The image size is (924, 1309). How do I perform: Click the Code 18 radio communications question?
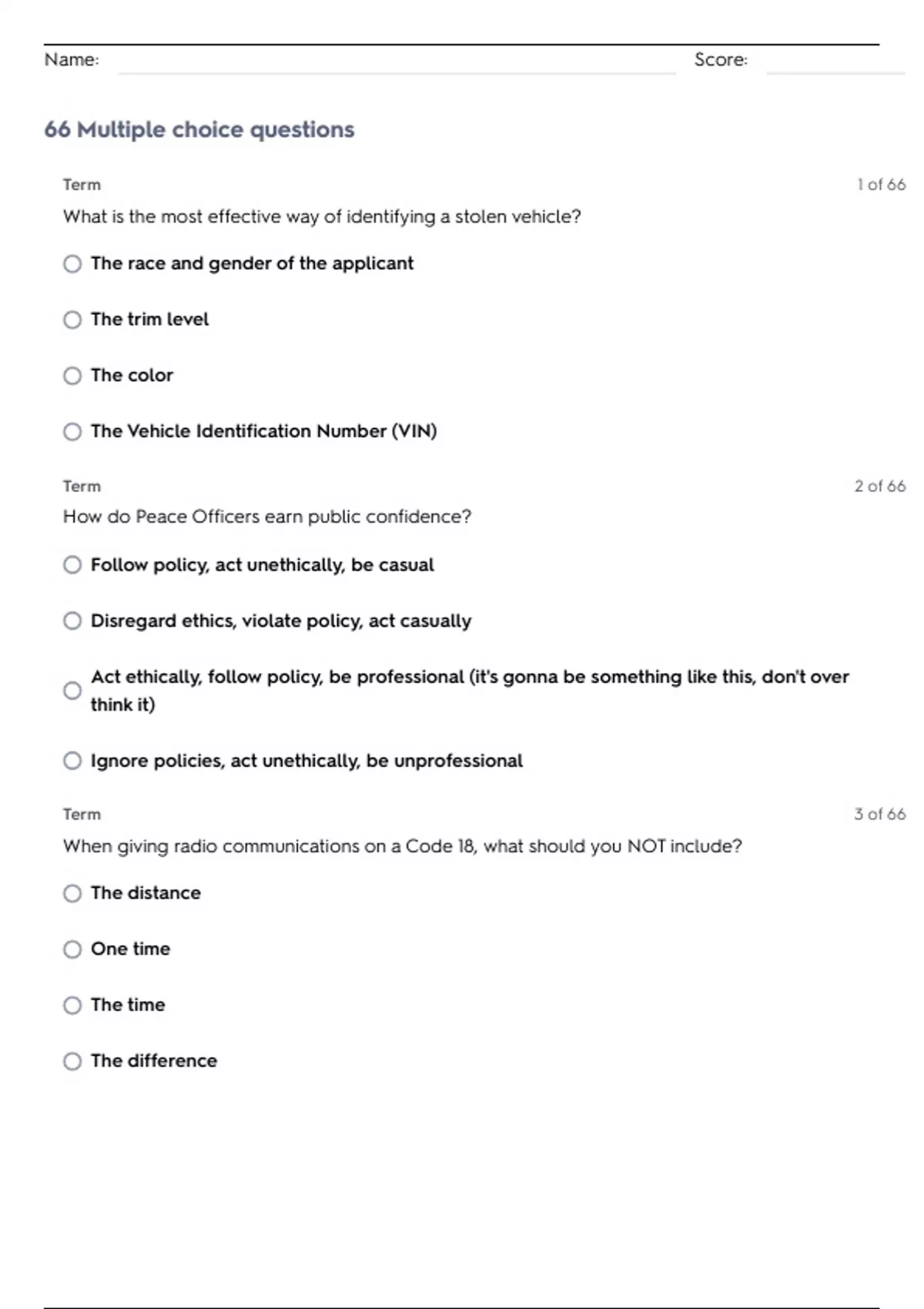402,846
